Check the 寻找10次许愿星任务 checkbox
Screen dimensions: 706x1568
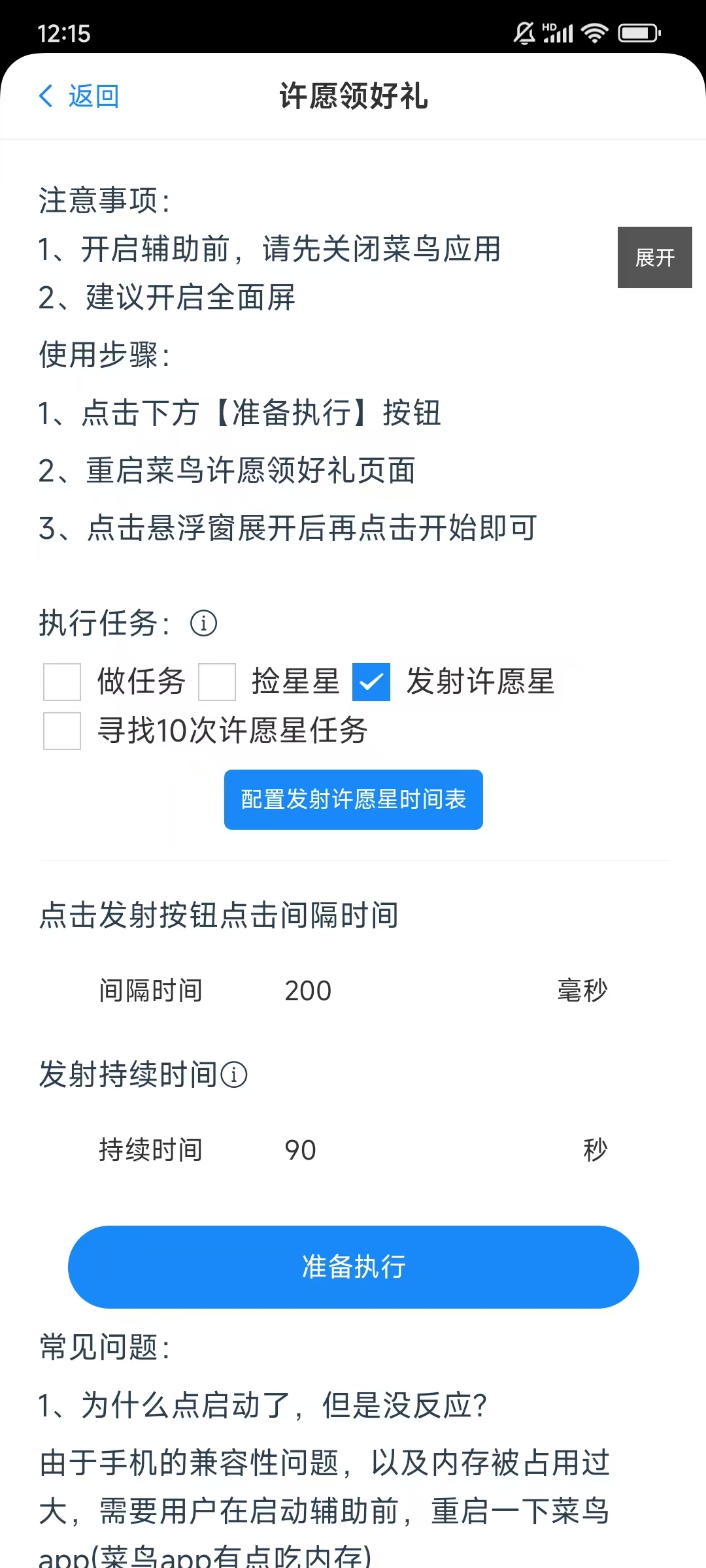[62, 731]
